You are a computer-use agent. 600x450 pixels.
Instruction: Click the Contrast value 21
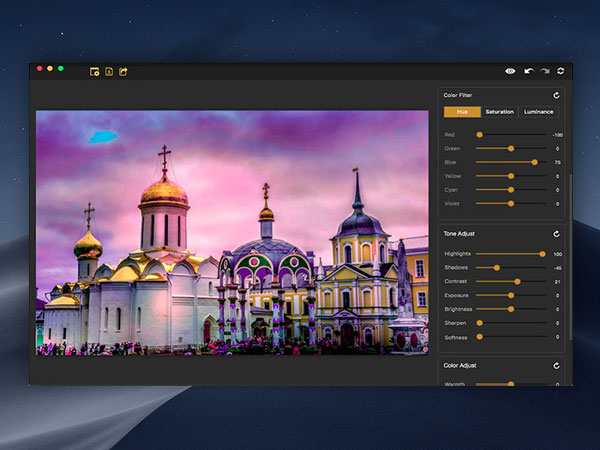tap(558, 282)
